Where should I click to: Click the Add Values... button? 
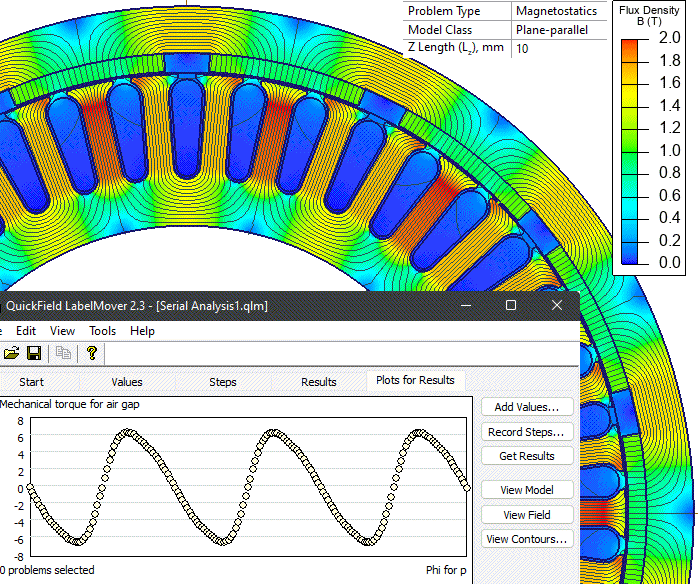pyautogui.click(x=527, y=407)
